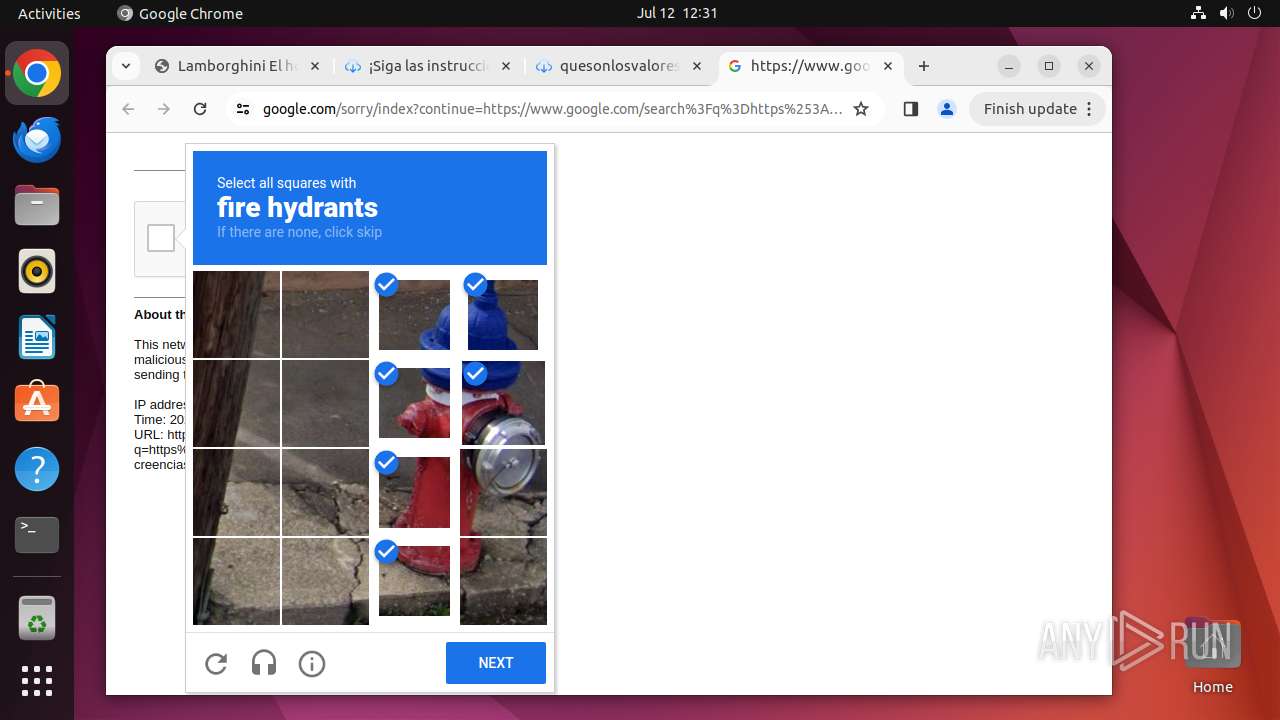Show Applications grid

click(x=37, y=681)
